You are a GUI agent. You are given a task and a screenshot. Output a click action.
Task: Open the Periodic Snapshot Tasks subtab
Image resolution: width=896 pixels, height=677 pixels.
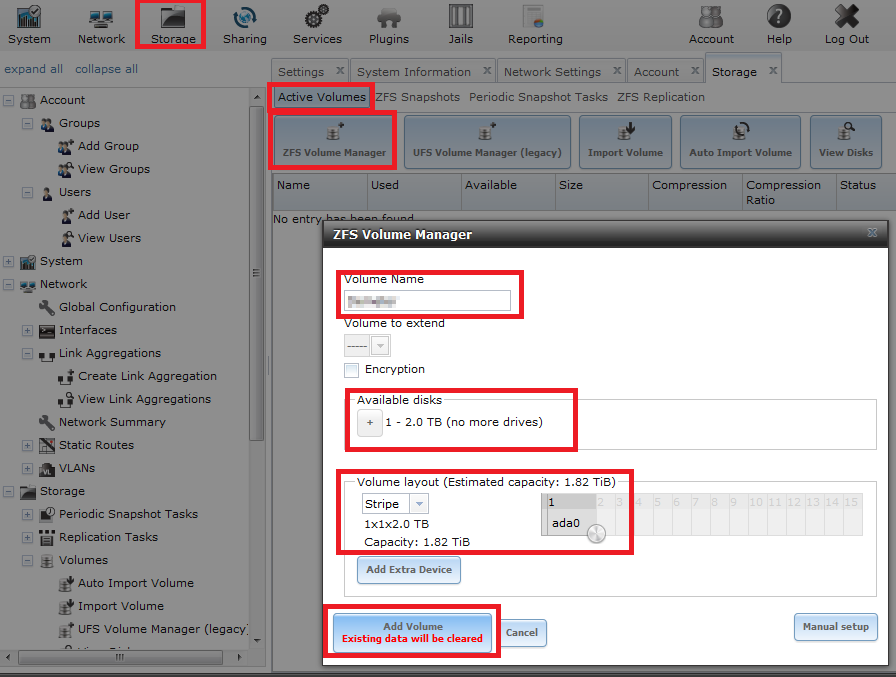(x=538, y=97)
